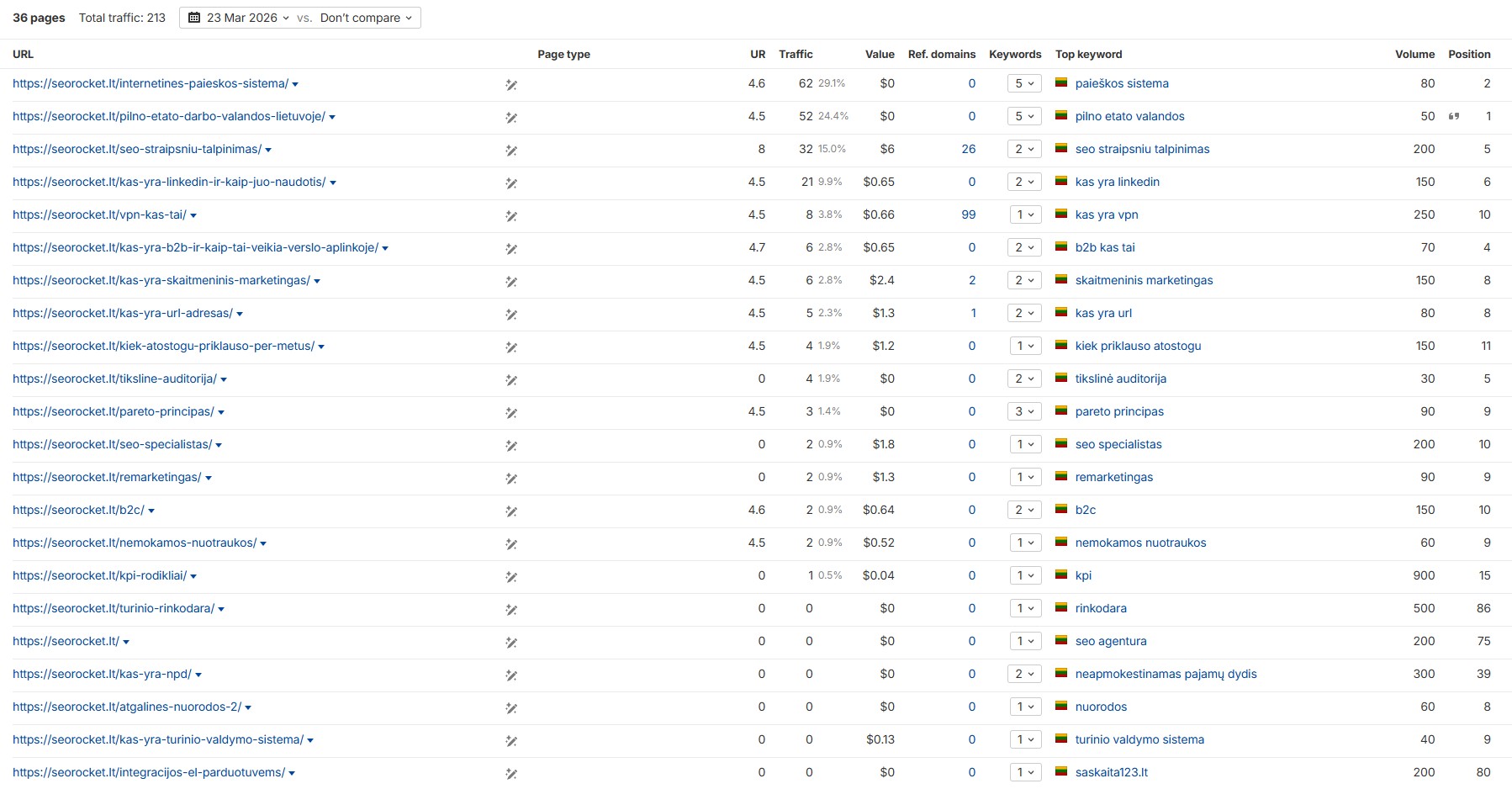Screen dimensions: 1512x789
Task: Click the 99 referring domains link
Action: coord(969,214)
